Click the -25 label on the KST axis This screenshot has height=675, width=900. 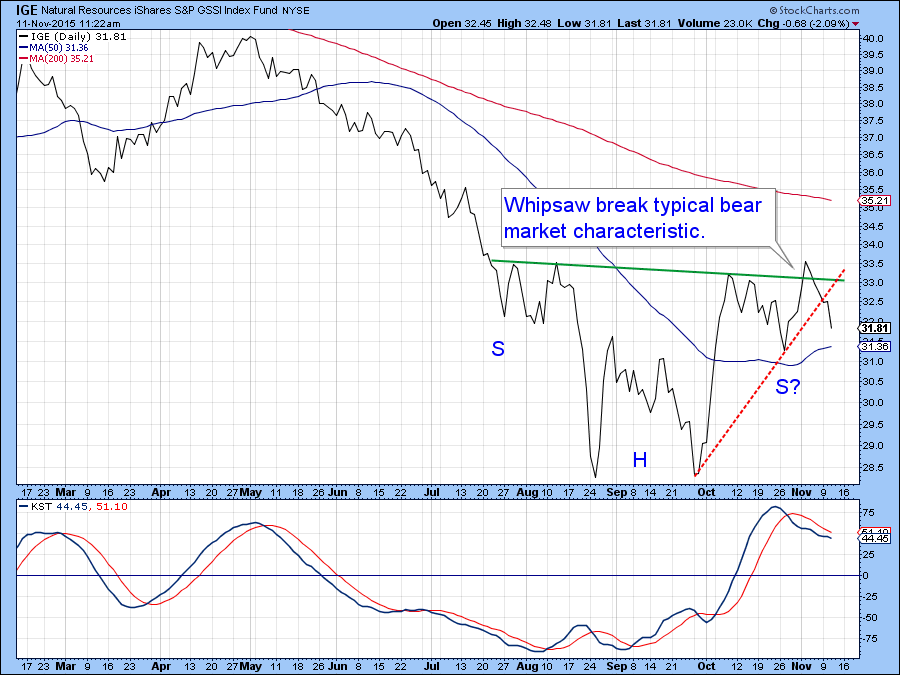(x=870, y=597)
